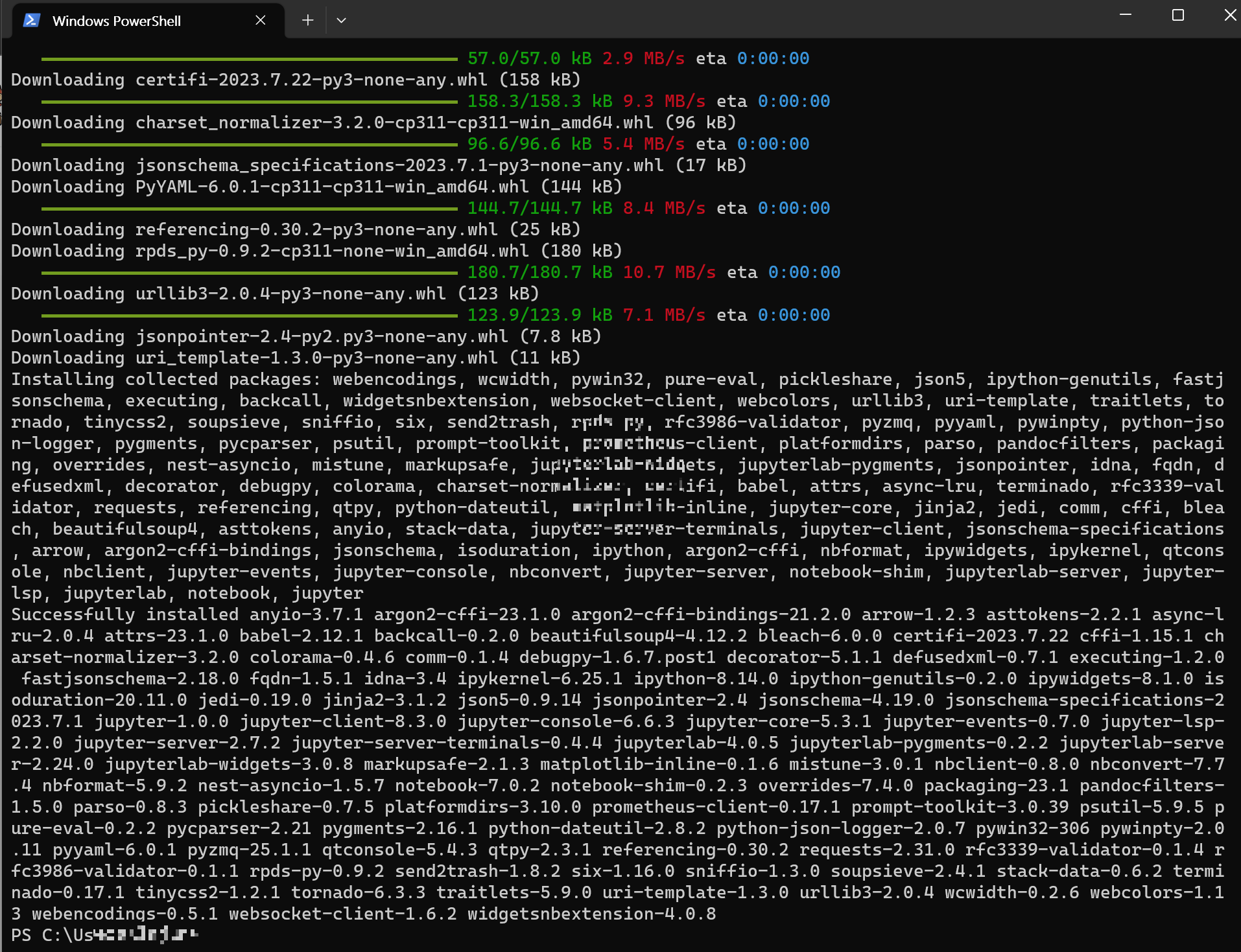Select the Windows PowerShell tab
The image size is (1241, 952).
coord(148,21)
